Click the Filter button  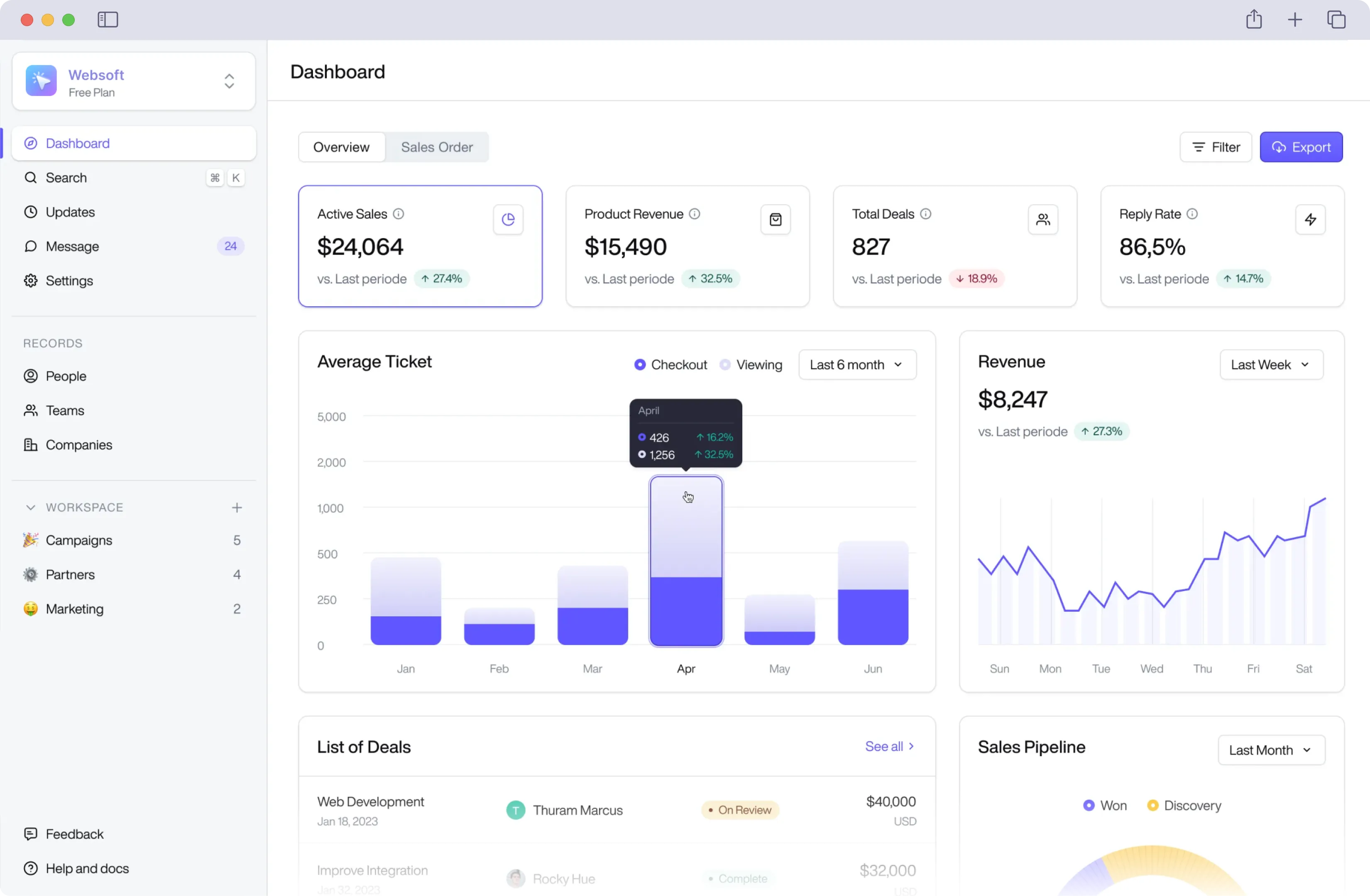(x=1215, y=147)
